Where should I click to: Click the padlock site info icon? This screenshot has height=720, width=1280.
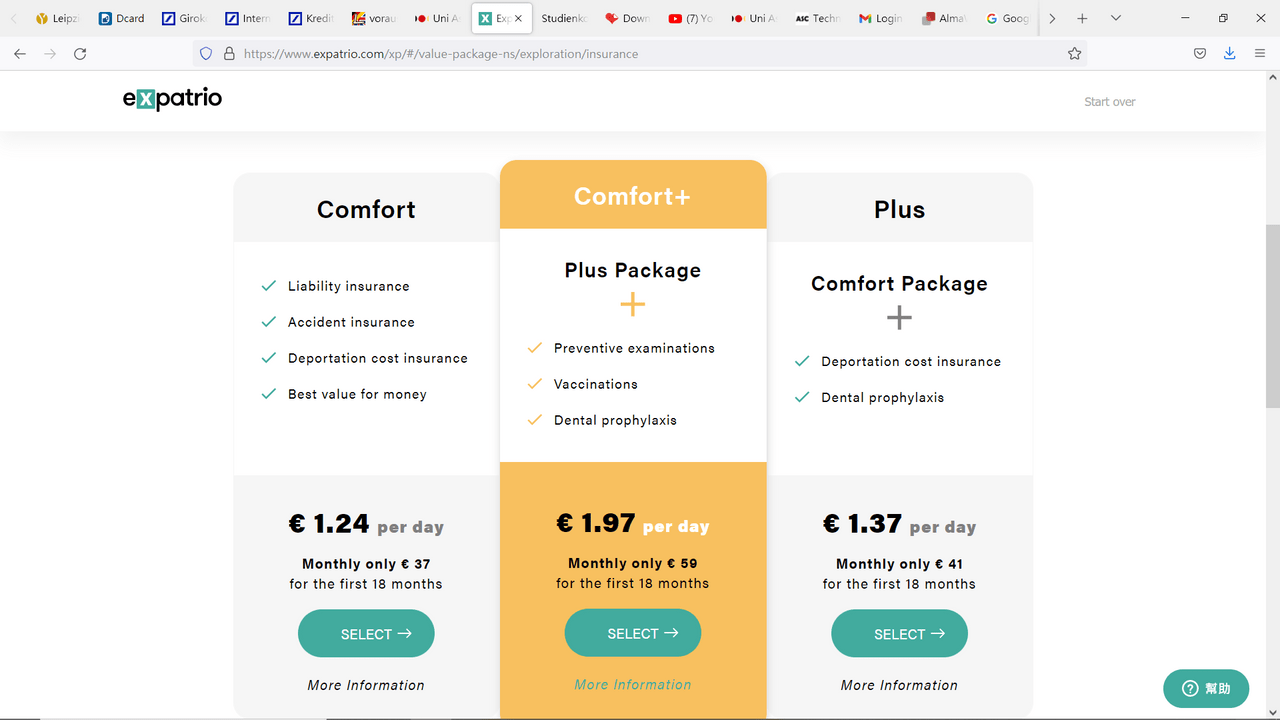229,54
